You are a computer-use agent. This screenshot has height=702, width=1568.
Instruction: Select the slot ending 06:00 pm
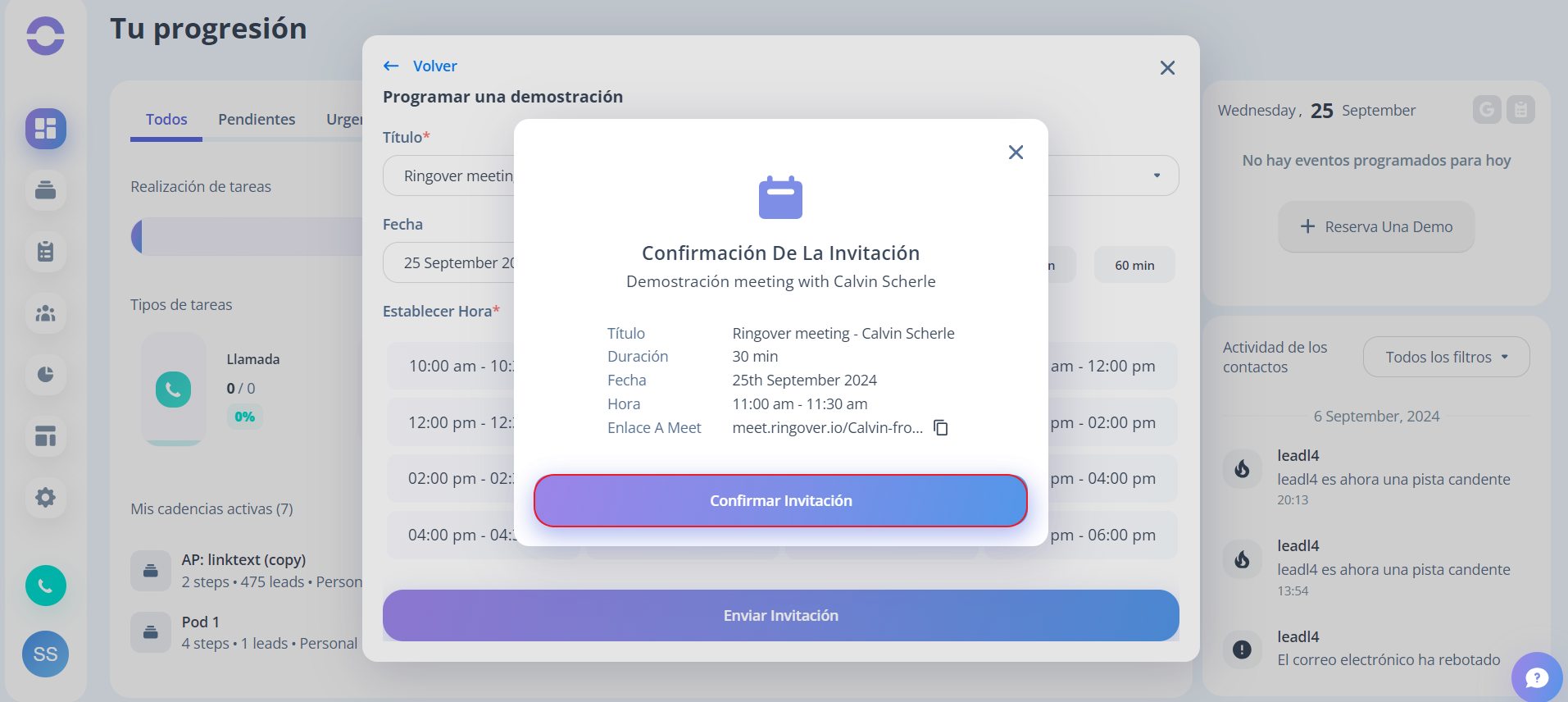[1112, 535]
